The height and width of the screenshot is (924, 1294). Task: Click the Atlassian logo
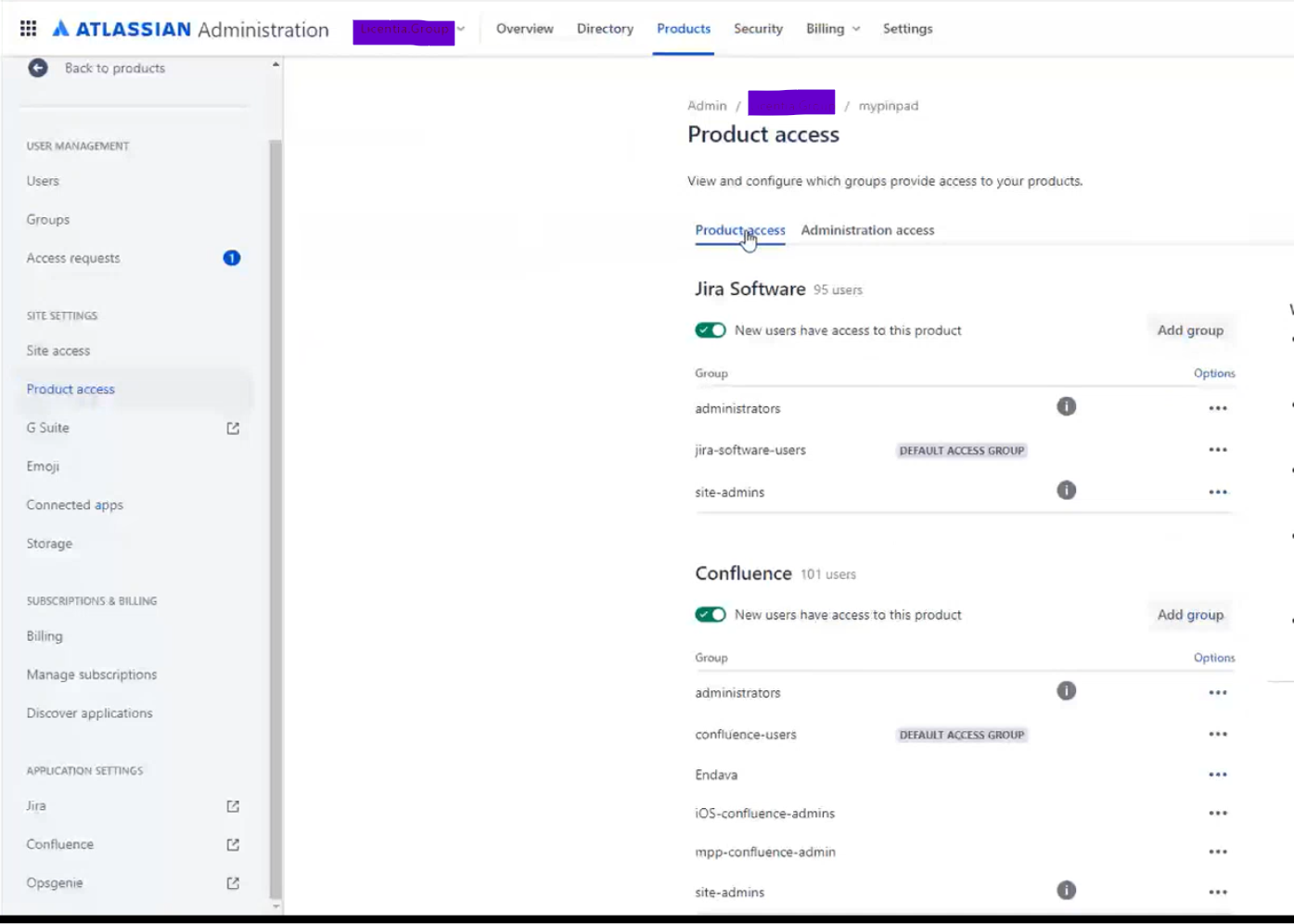[x=59, y=29]
